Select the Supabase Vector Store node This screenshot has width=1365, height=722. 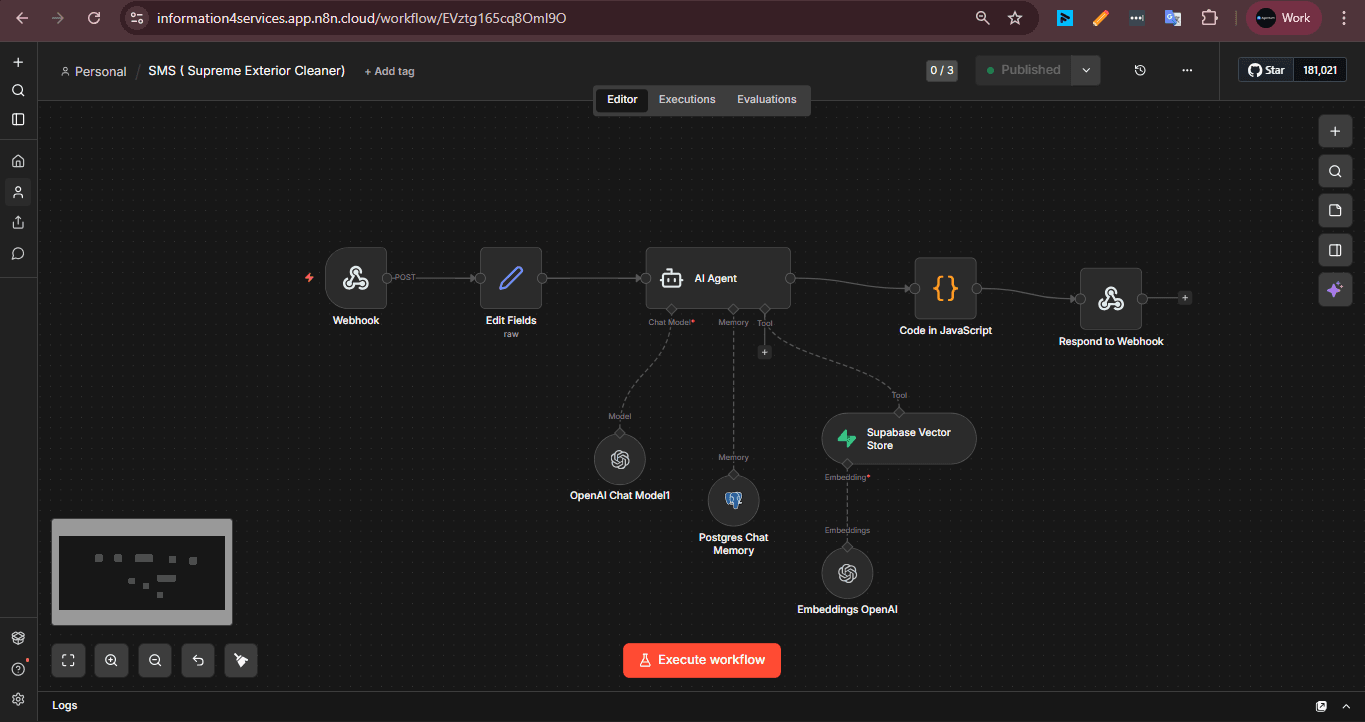899,438
